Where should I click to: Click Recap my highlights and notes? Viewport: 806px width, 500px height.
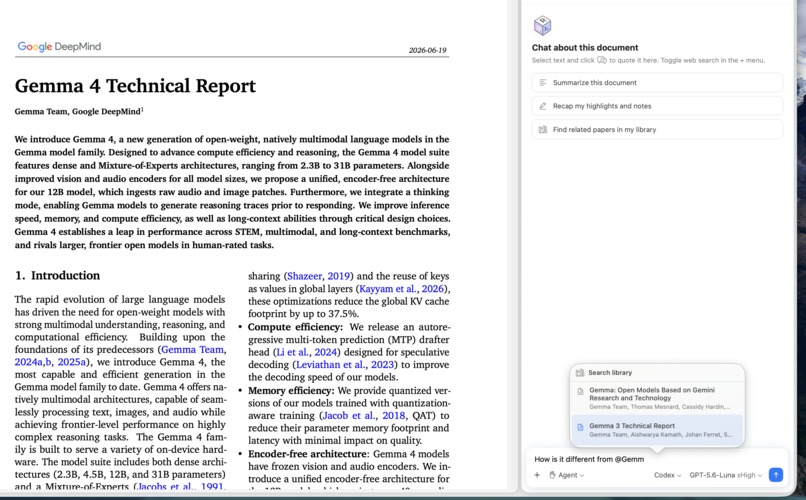pyautogui.click(x=657, y=106)
